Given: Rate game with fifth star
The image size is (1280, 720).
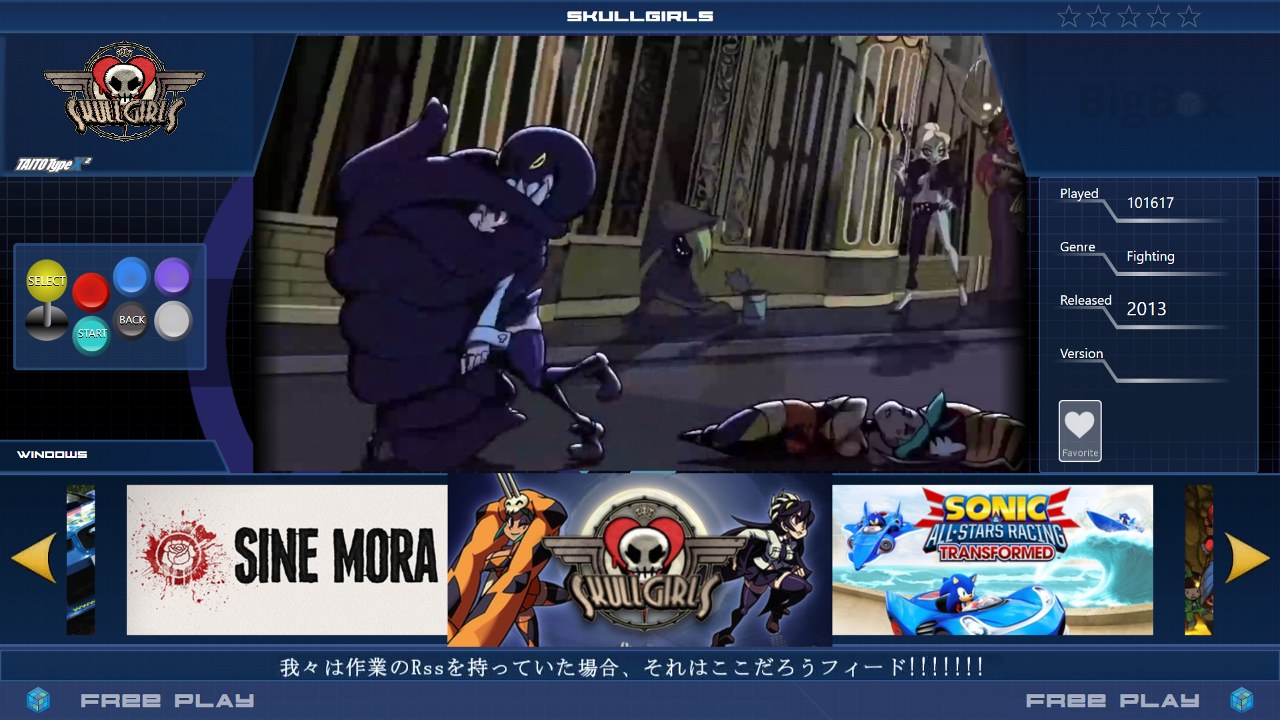Looking at the screenshot, I should (1189, 16).
